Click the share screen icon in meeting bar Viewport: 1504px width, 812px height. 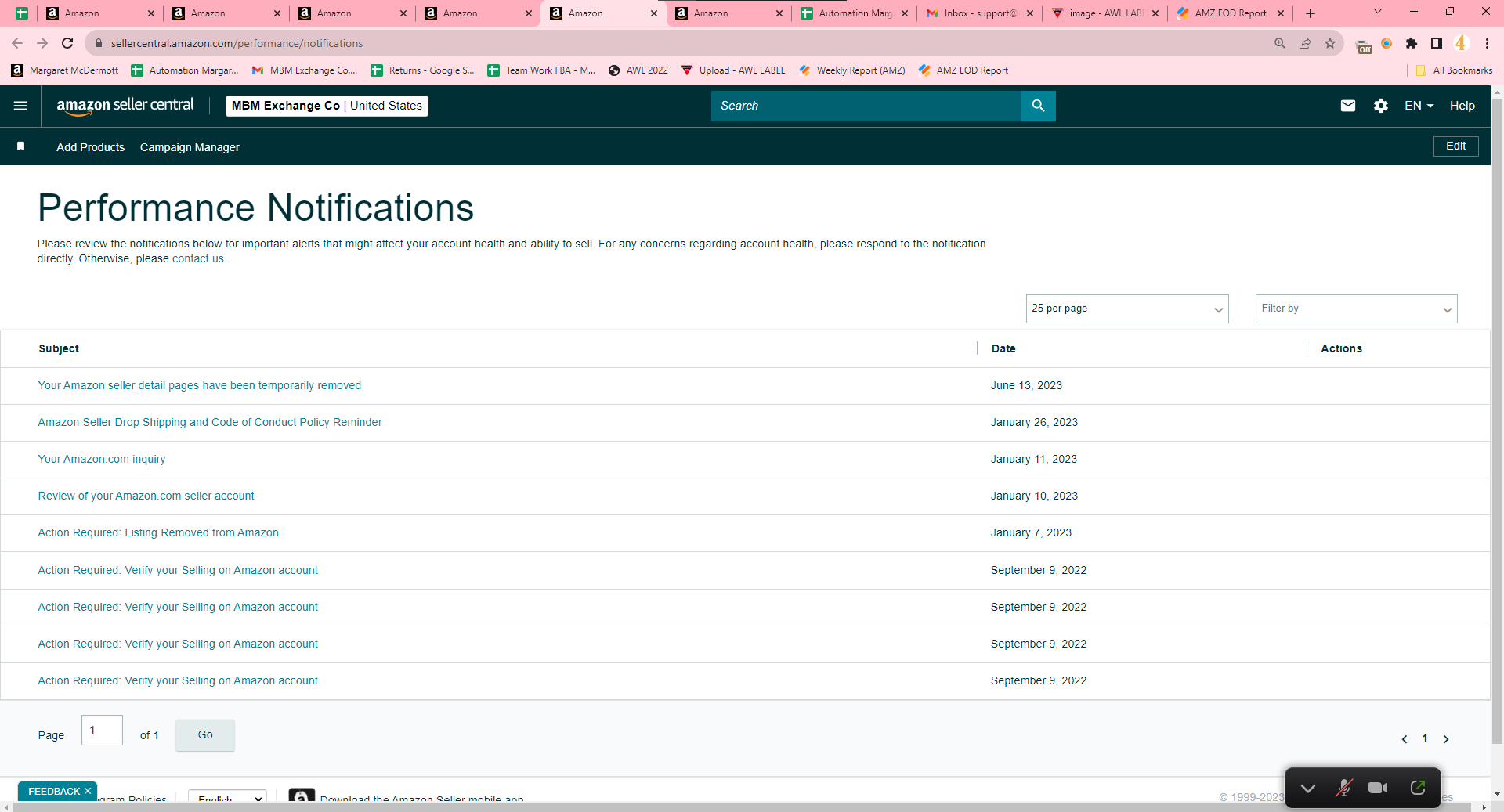[1418, 788]
